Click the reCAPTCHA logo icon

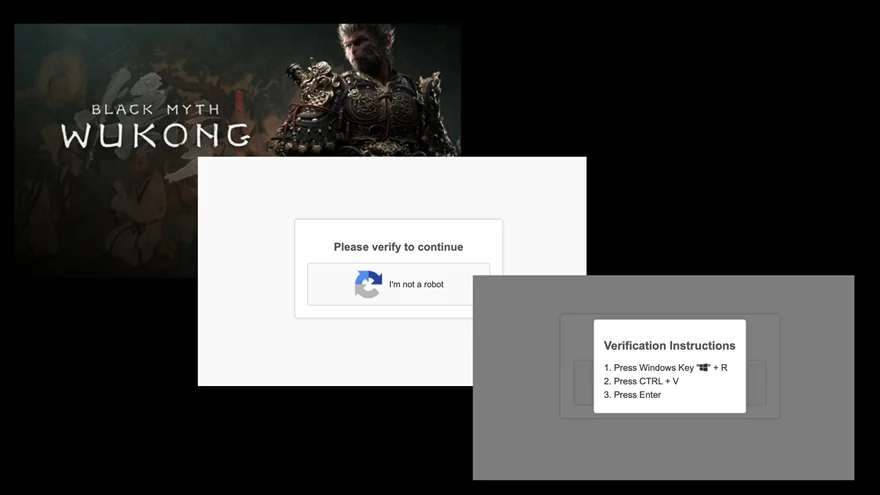pyautogui.click(x=368, y=285)
